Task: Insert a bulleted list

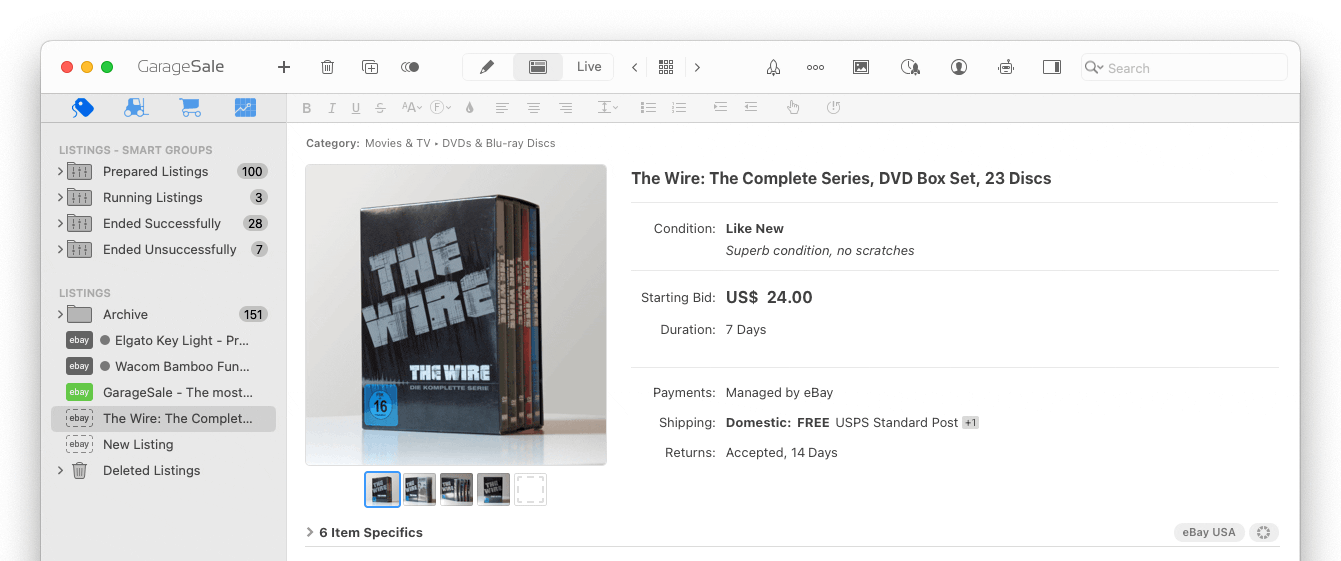Action: point(648,107)
